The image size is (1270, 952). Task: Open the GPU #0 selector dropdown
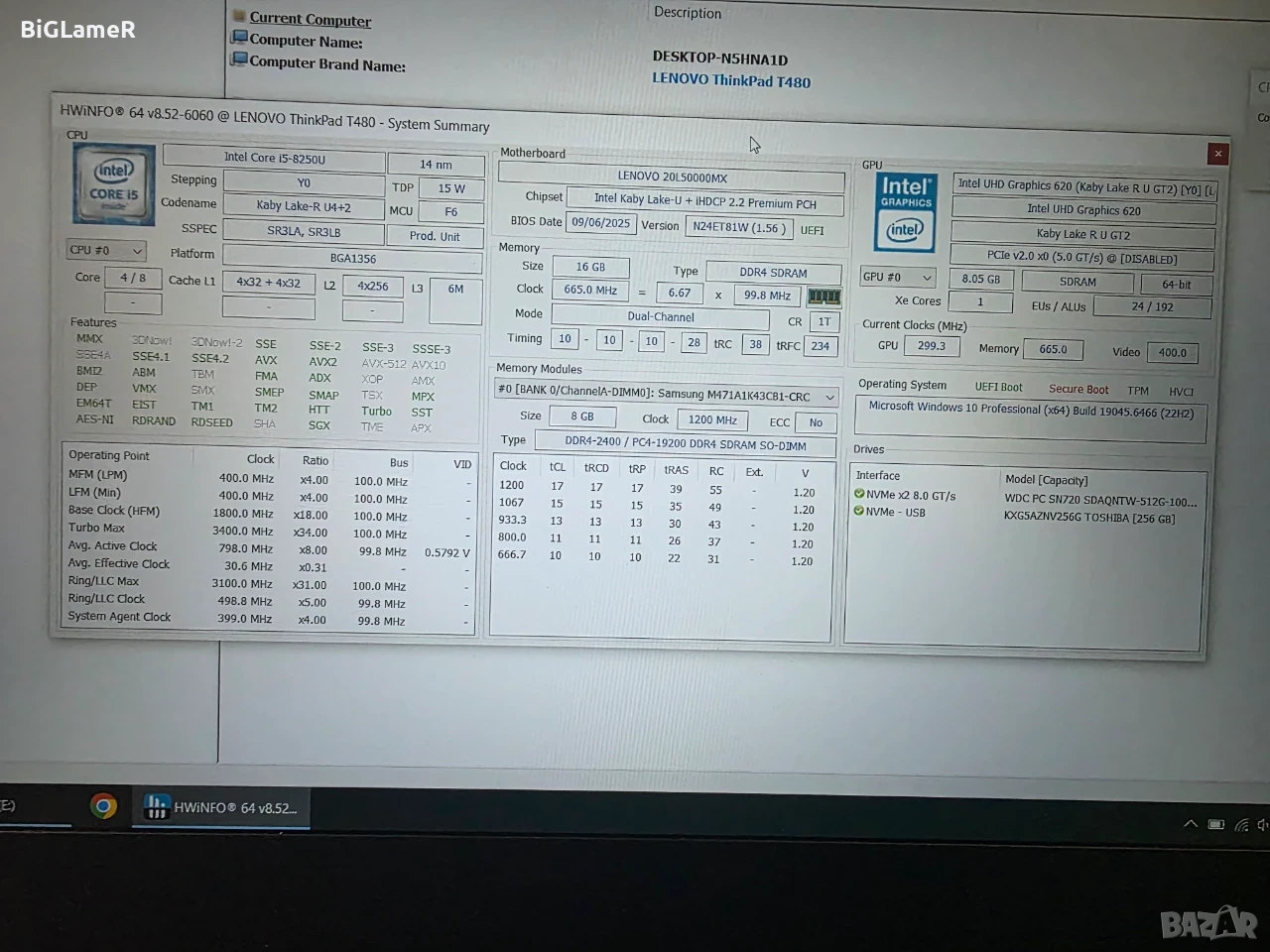click(x=898, y=278)
